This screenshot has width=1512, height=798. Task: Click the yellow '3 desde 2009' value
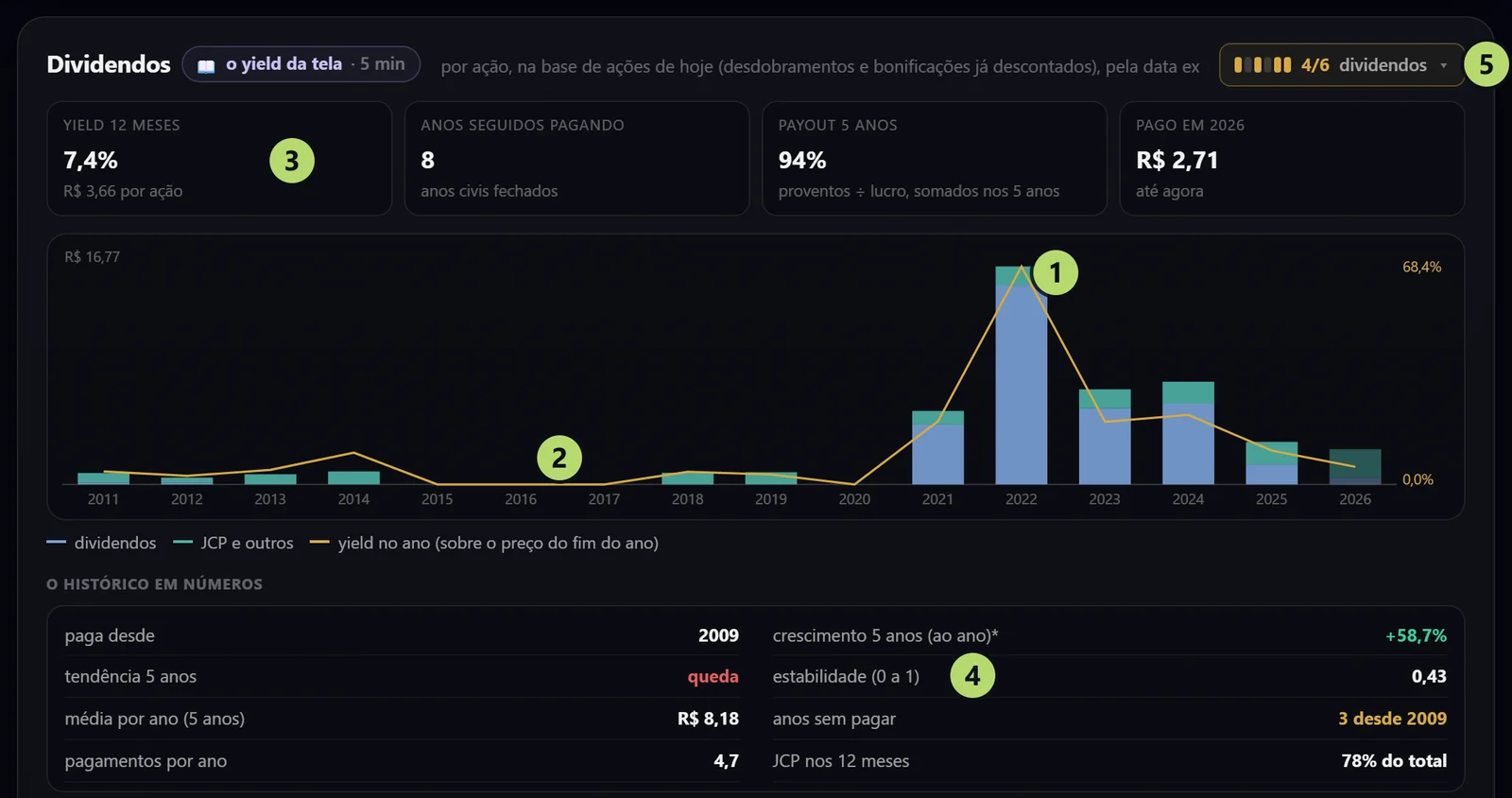pos(1392,719)
